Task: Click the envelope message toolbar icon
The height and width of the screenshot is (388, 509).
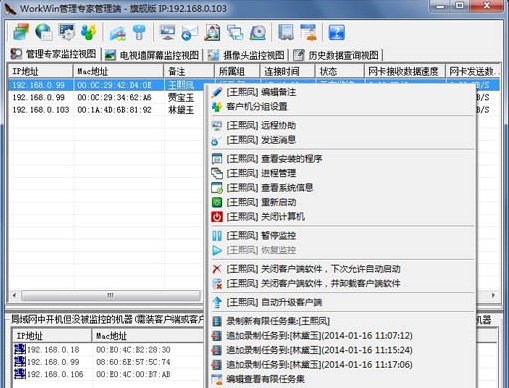Action: (190, 32)
